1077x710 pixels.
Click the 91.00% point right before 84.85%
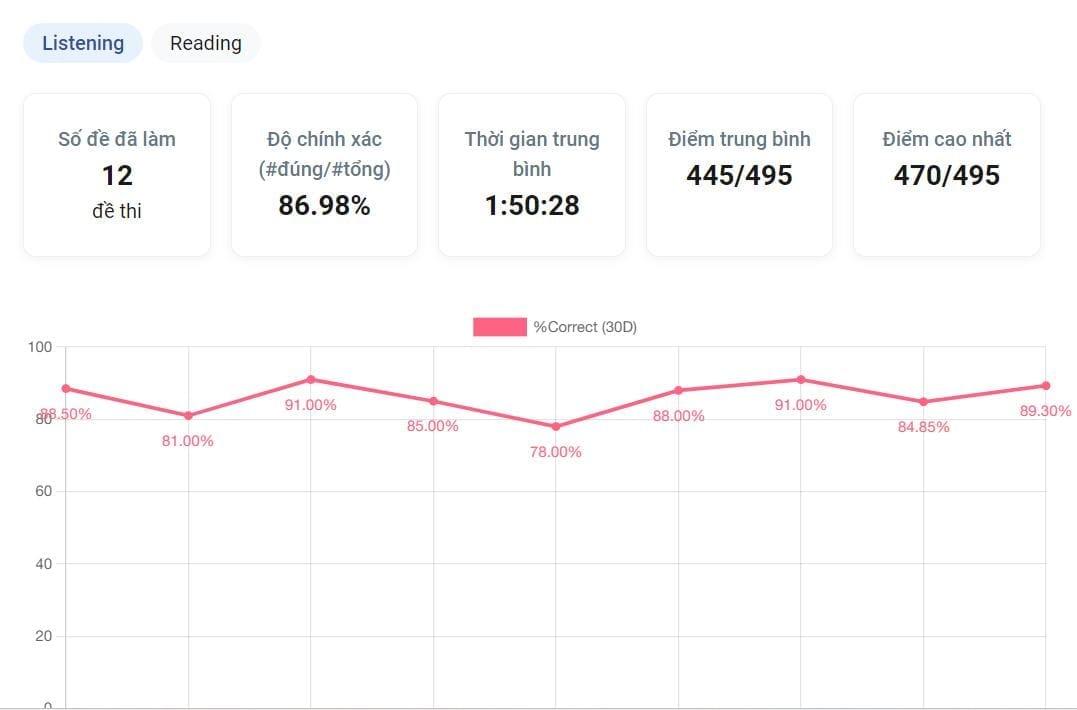[x=801, y=379]
